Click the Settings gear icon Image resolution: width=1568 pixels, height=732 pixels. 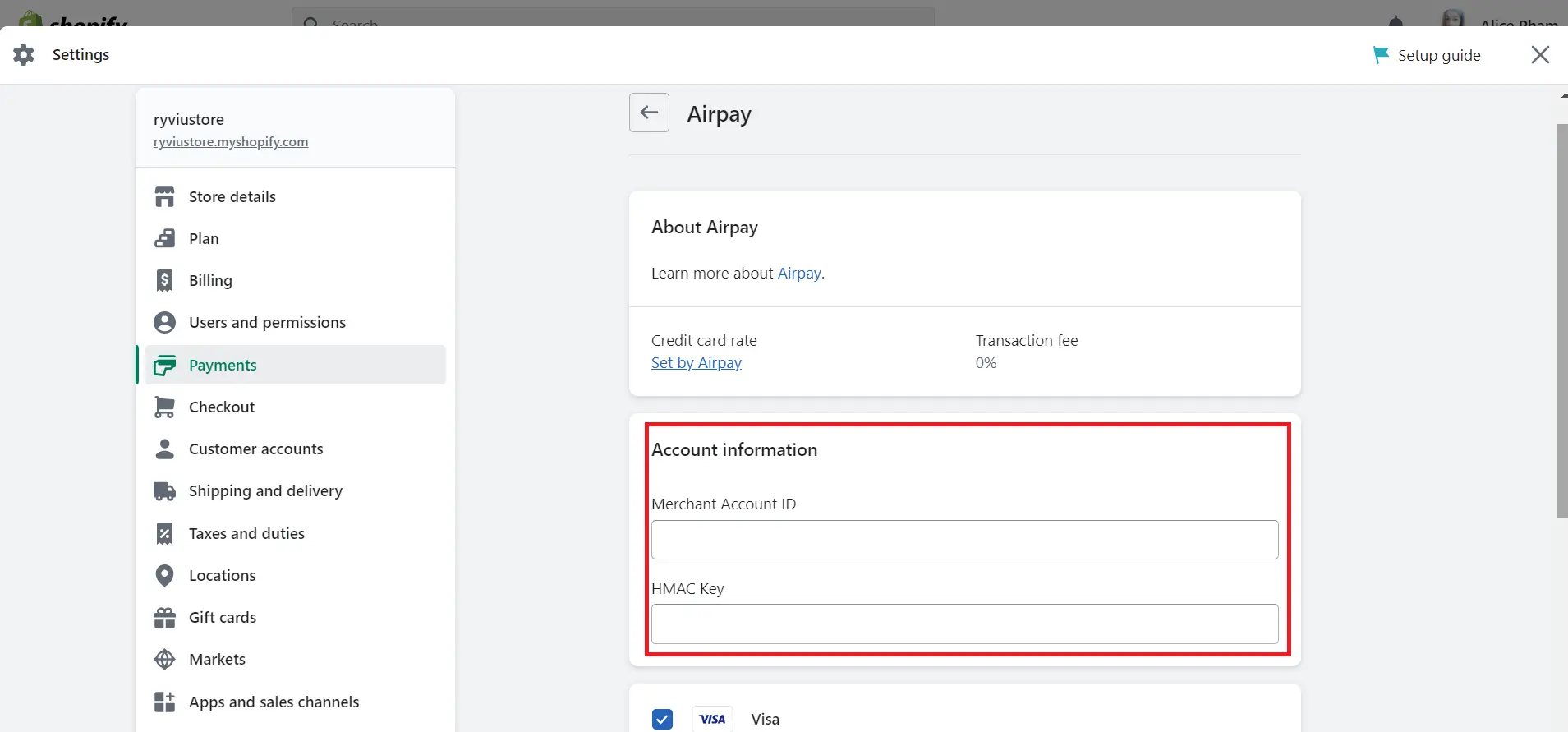tap(24, 55)
